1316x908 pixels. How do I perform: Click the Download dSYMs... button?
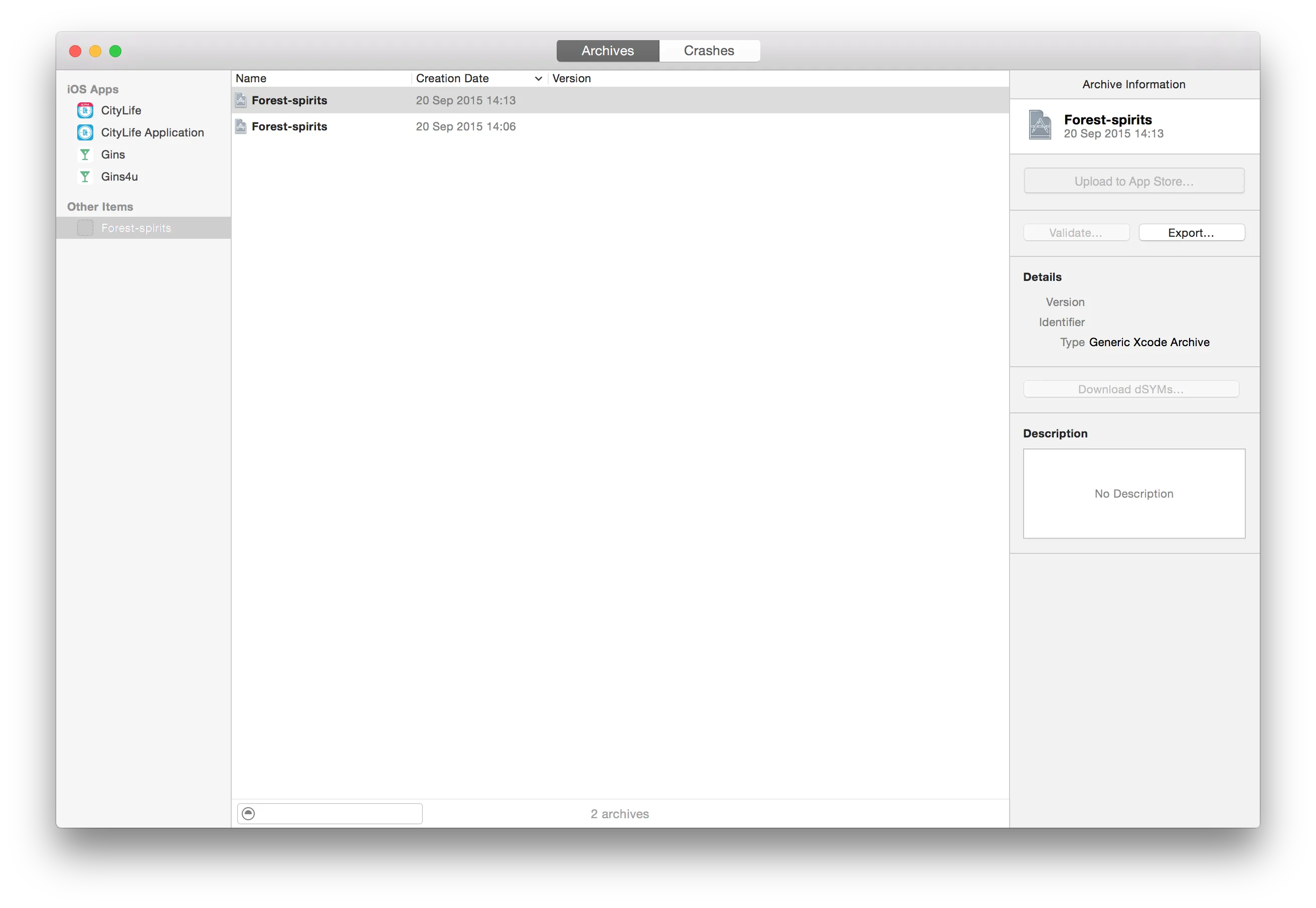pyautogui.click(x=1130, y=389)
